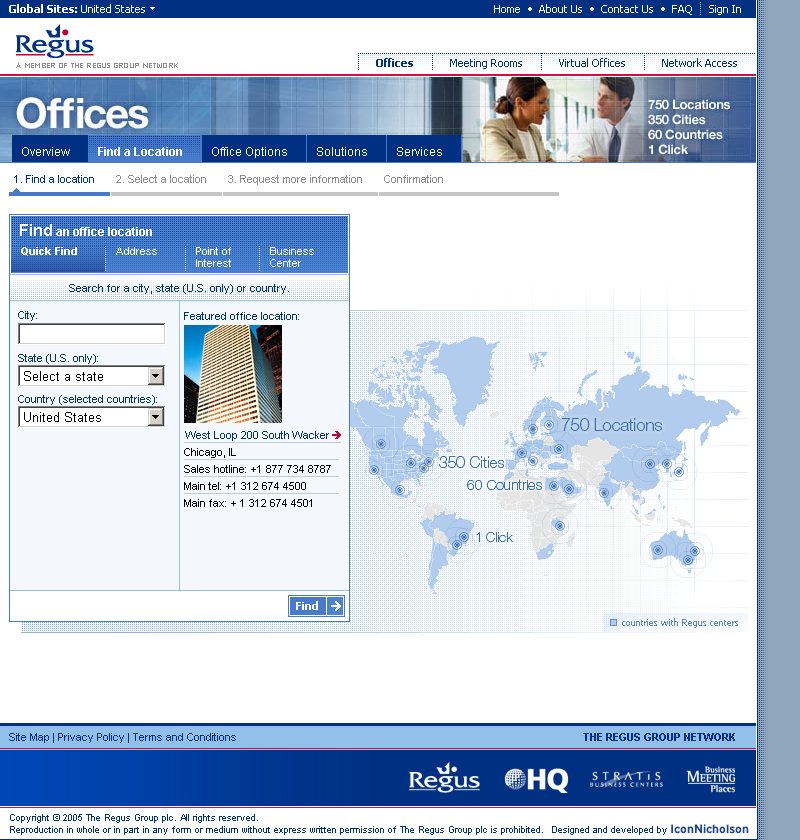Screen dimensions: 800x840
Task: Open the HQ network logo
Action: pos(536,779)
